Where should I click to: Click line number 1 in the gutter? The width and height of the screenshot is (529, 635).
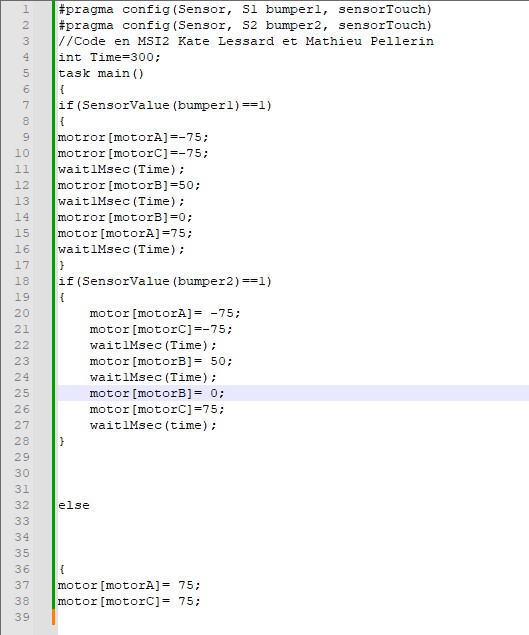pos(26,9)
